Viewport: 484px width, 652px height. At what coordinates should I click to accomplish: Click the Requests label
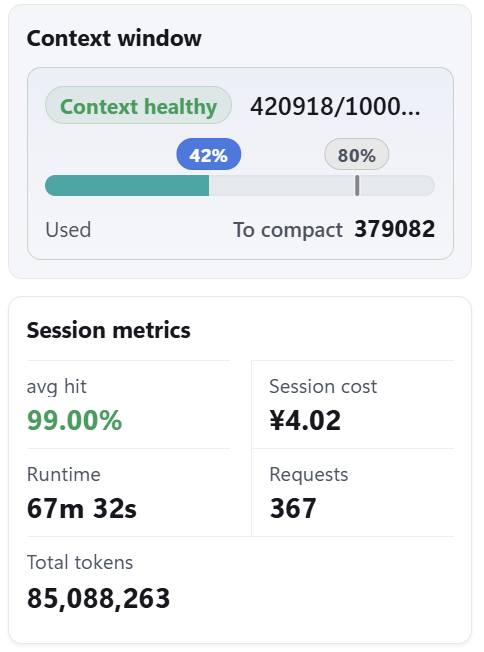coord(309,475)
